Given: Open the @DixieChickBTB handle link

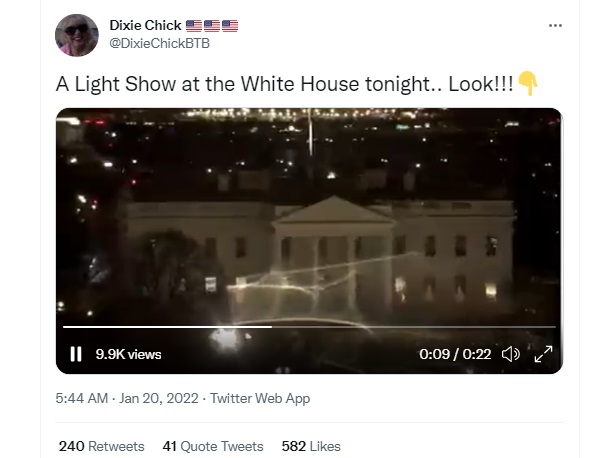Looking at the screenshot, I should click(x=159, y=43).
